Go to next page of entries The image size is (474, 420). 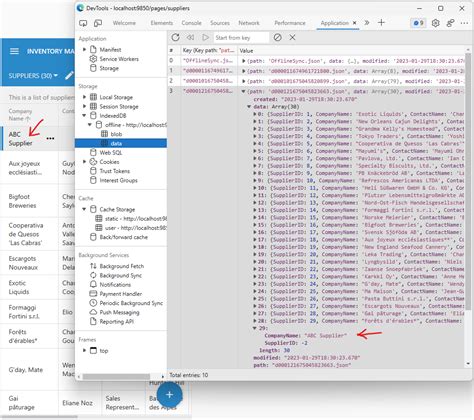tap(205, 37)
